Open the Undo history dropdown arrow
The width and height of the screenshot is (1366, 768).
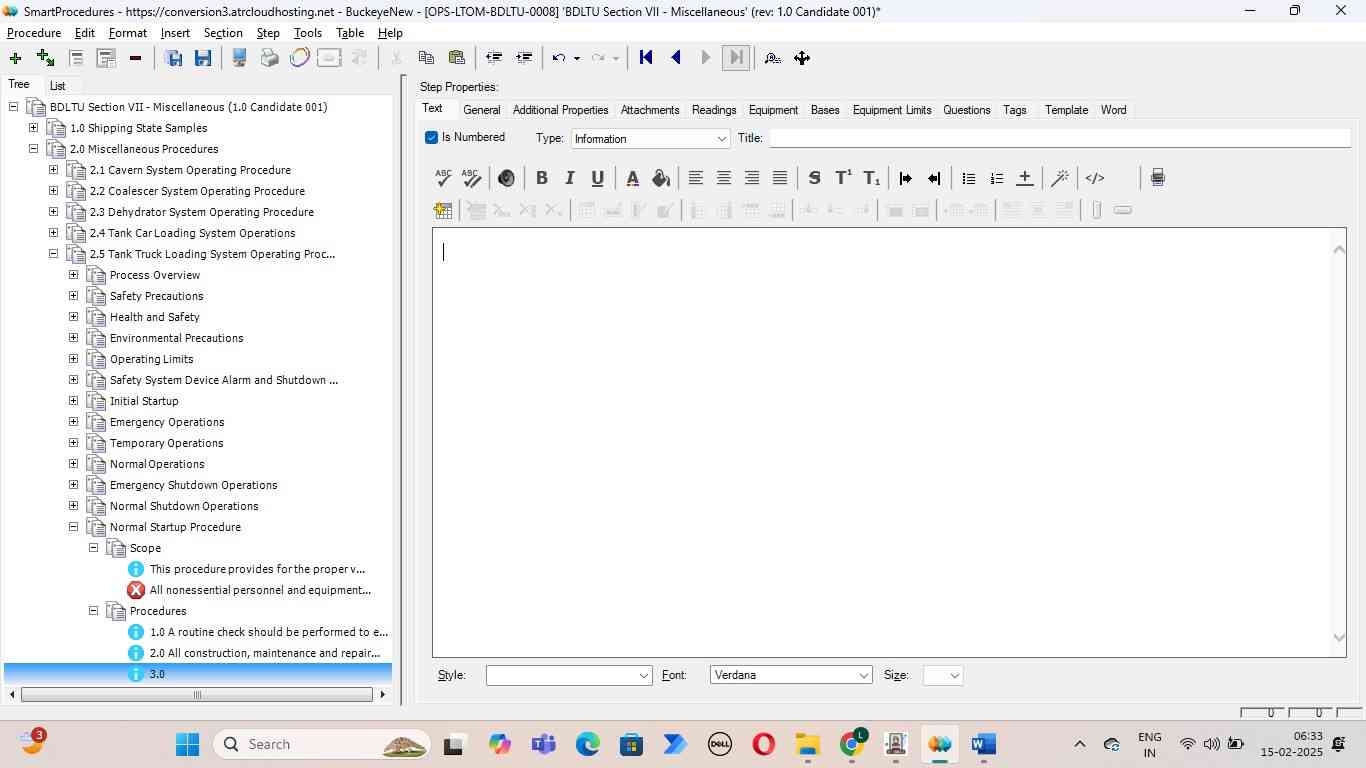click(577, 58)
